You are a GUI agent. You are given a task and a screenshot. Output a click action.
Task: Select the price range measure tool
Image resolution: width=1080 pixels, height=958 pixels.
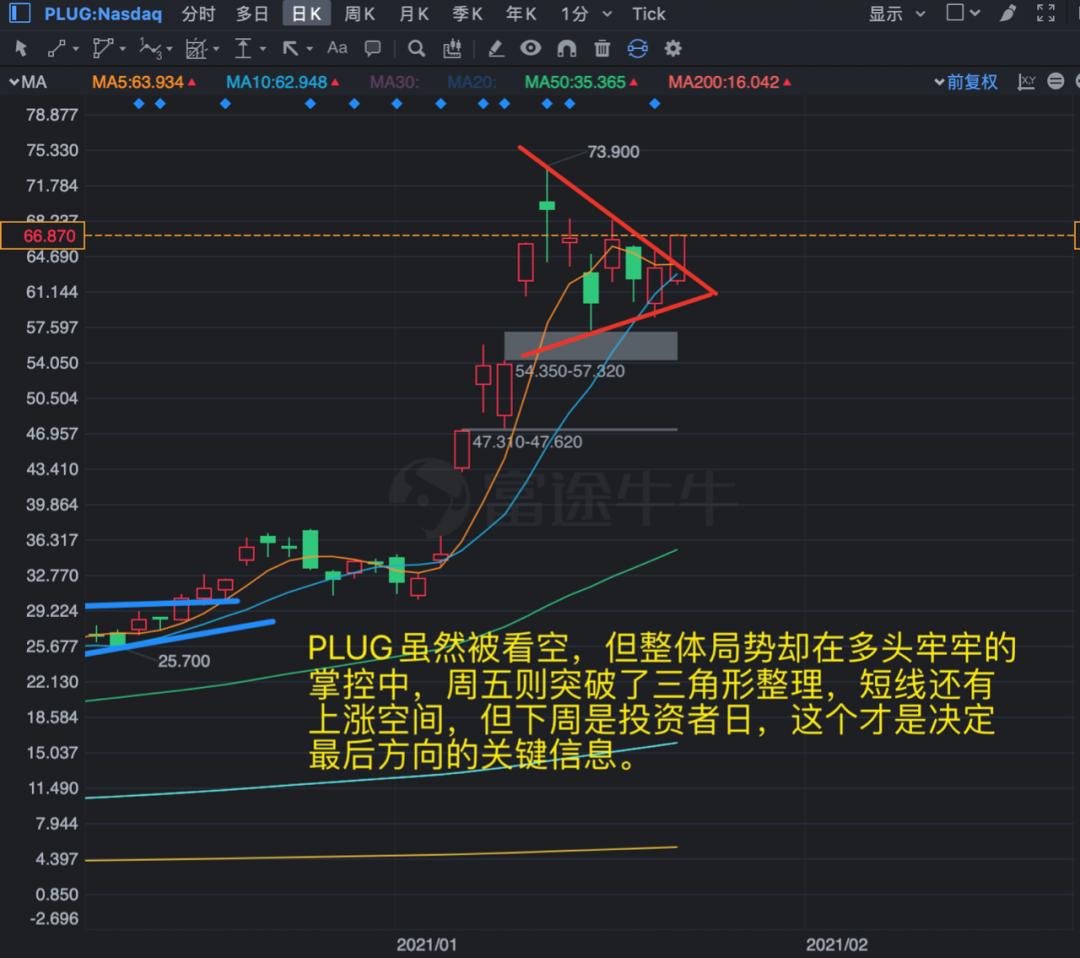coord(243,48)
